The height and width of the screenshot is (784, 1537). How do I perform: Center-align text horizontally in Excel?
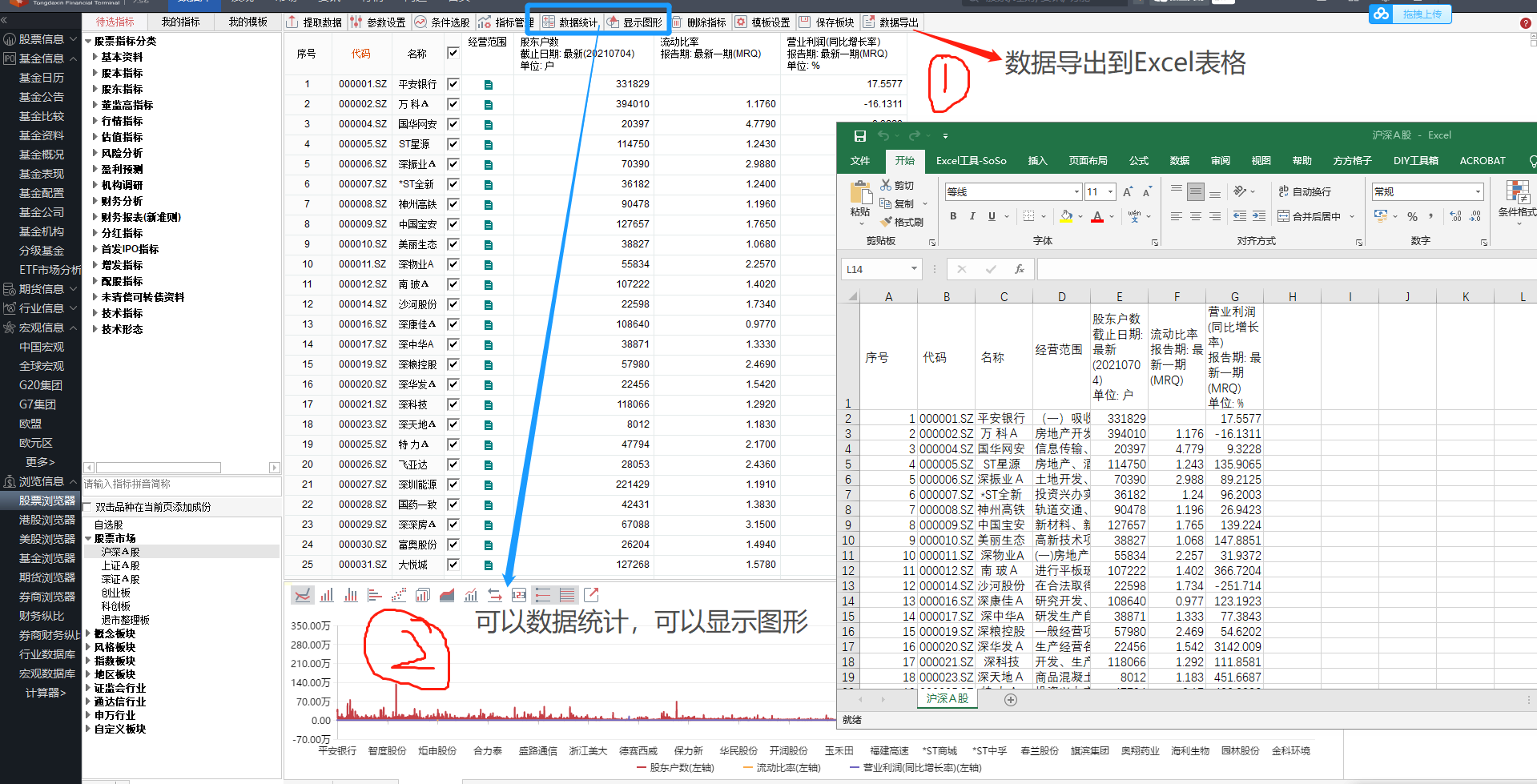point(1196,216)
